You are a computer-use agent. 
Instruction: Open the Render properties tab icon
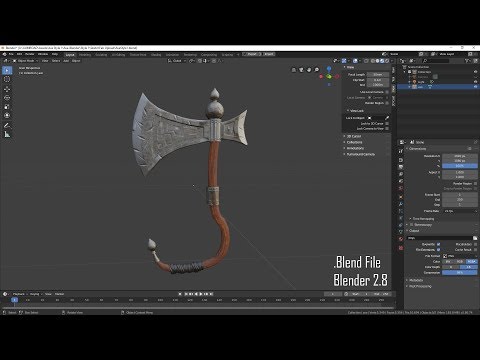[401, 160]
